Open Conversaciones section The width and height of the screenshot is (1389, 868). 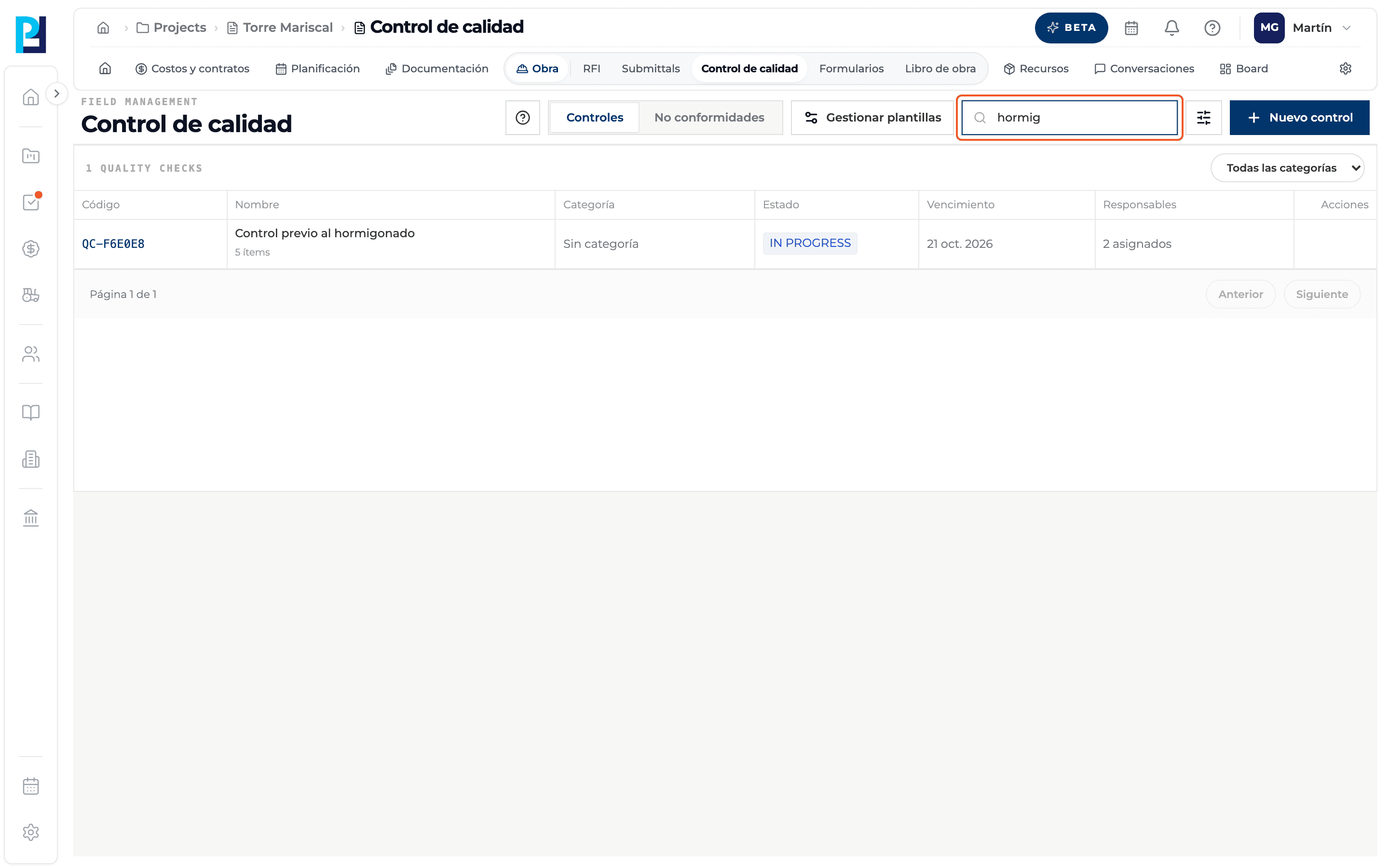click(x=1144, y=68)
